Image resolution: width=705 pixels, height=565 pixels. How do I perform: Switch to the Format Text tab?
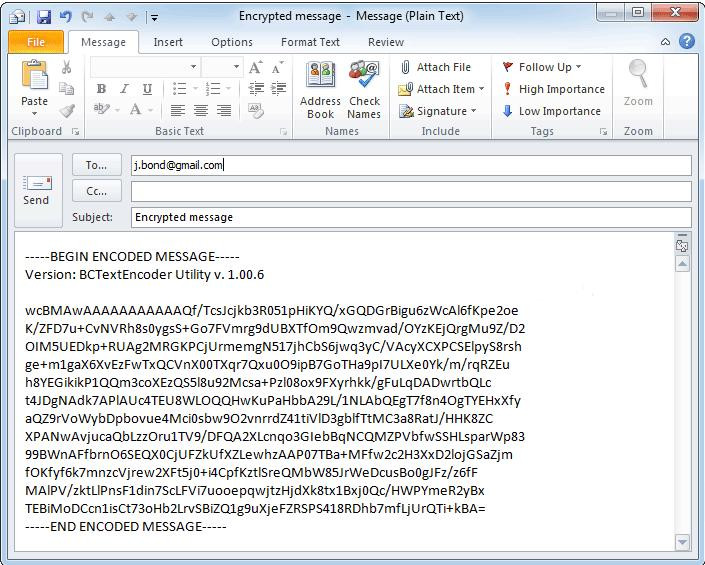tap(310, 42)
